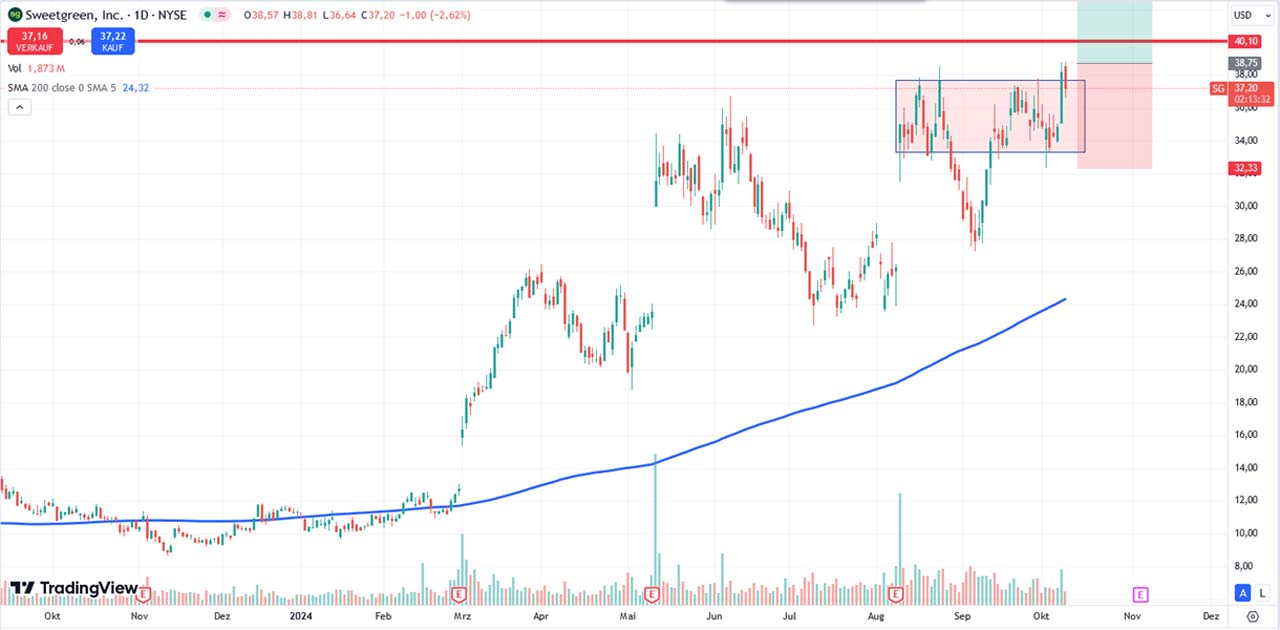The image size is (1280, 630).
Task: Select the SMA 200 close indicator legend
Action: [x=78, y=88]
